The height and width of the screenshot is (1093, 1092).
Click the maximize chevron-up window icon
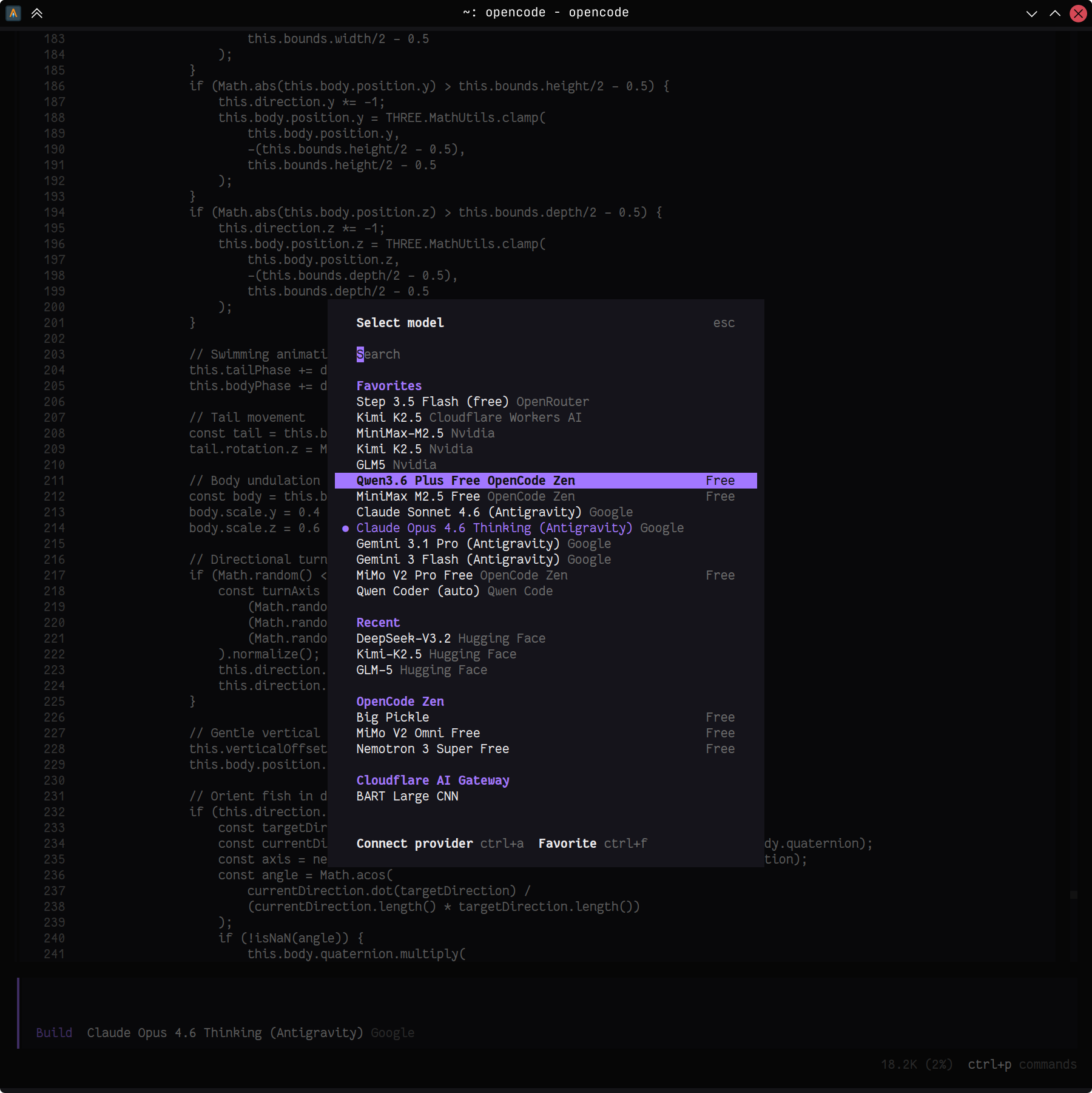click(1055, 13)
